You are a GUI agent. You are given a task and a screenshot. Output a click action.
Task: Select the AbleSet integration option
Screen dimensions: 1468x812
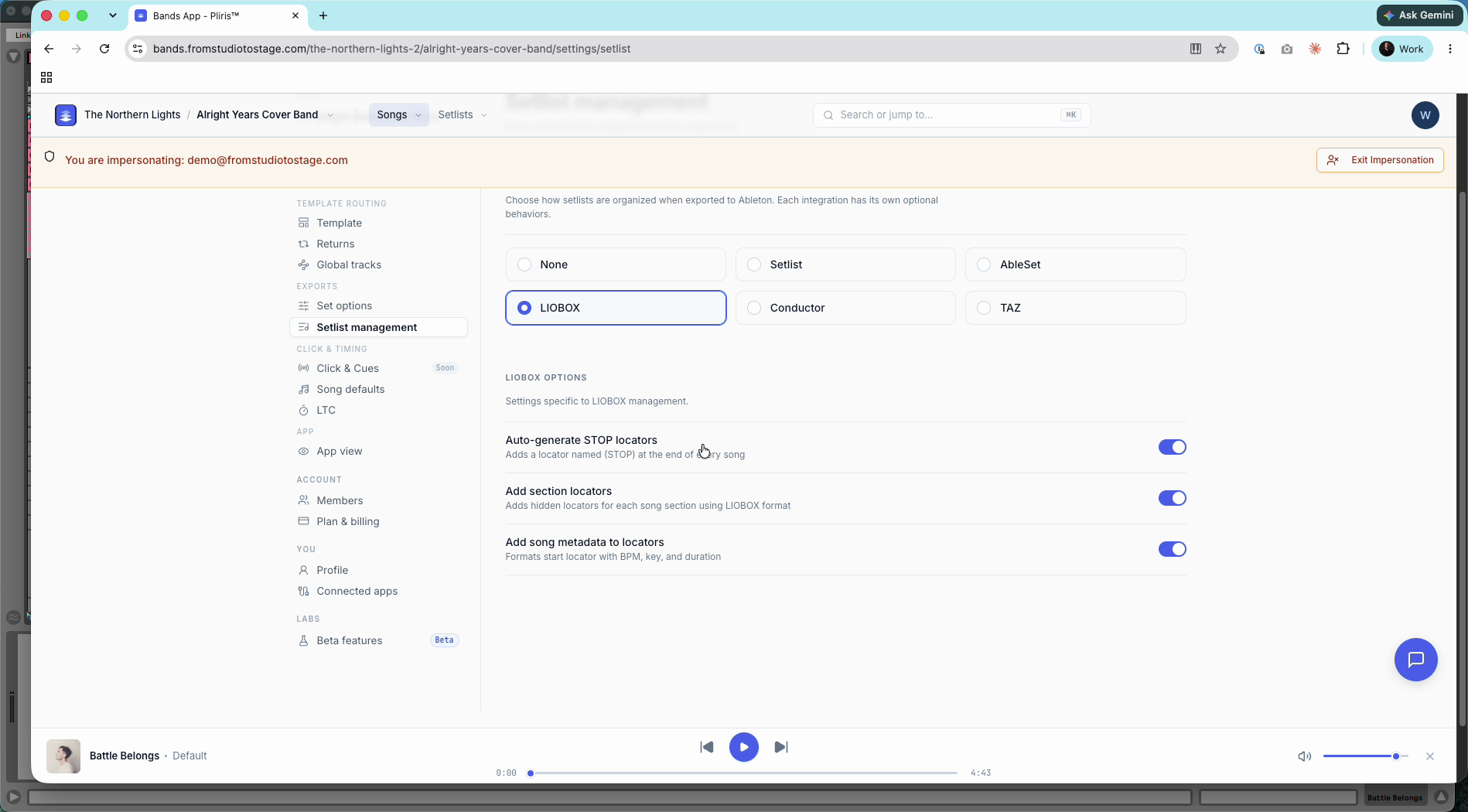1075,264
